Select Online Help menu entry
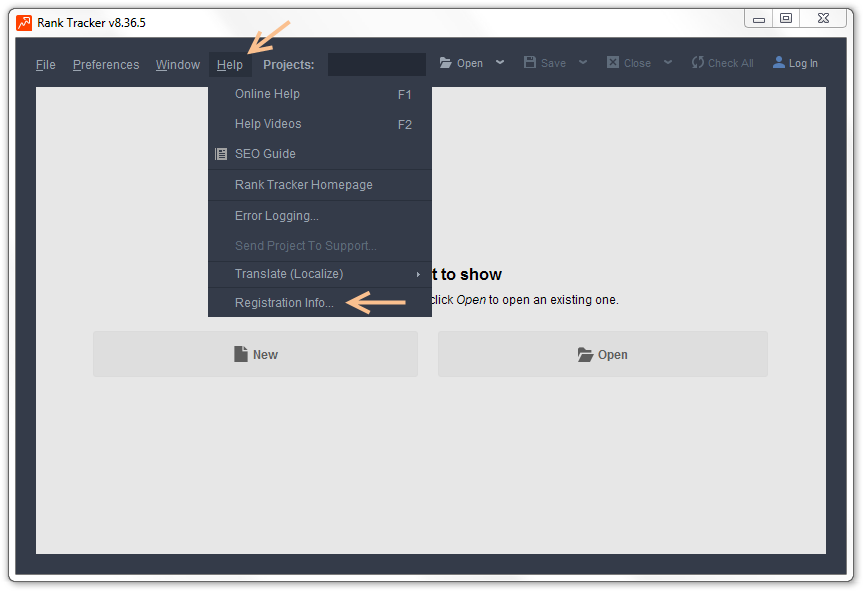The width and height of the screenshot is (865, 593). 320,94
